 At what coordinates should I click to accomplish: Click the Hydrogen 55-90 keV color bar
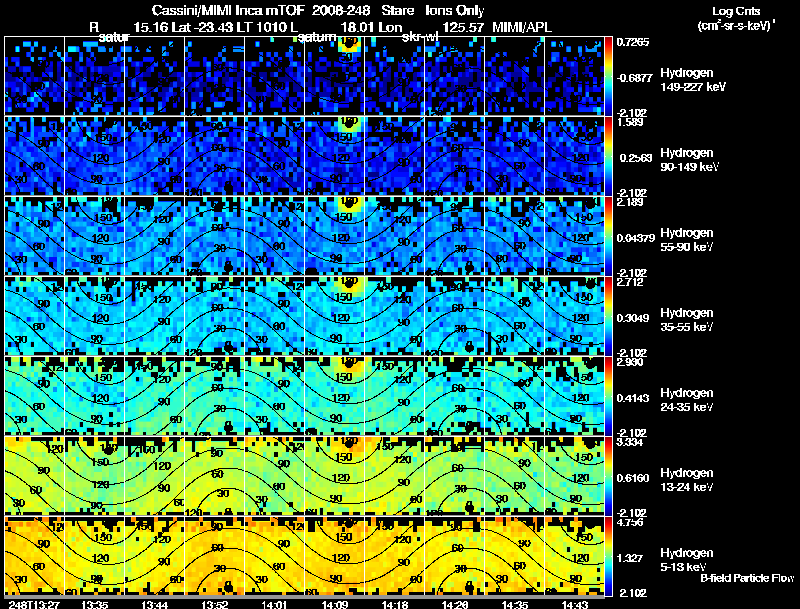(608, 236)
